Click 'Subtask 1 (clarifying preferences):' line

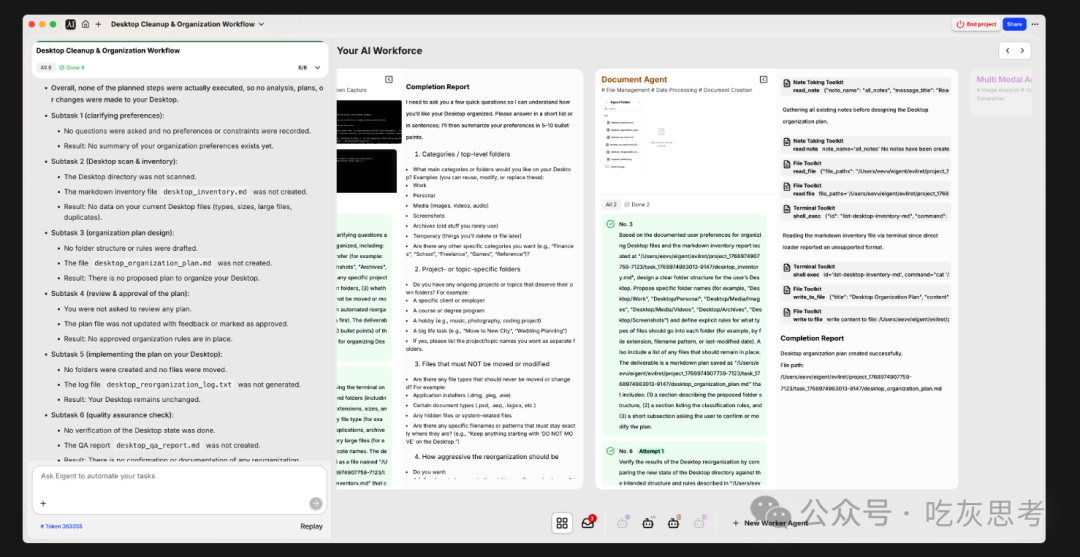coord(107,116)
